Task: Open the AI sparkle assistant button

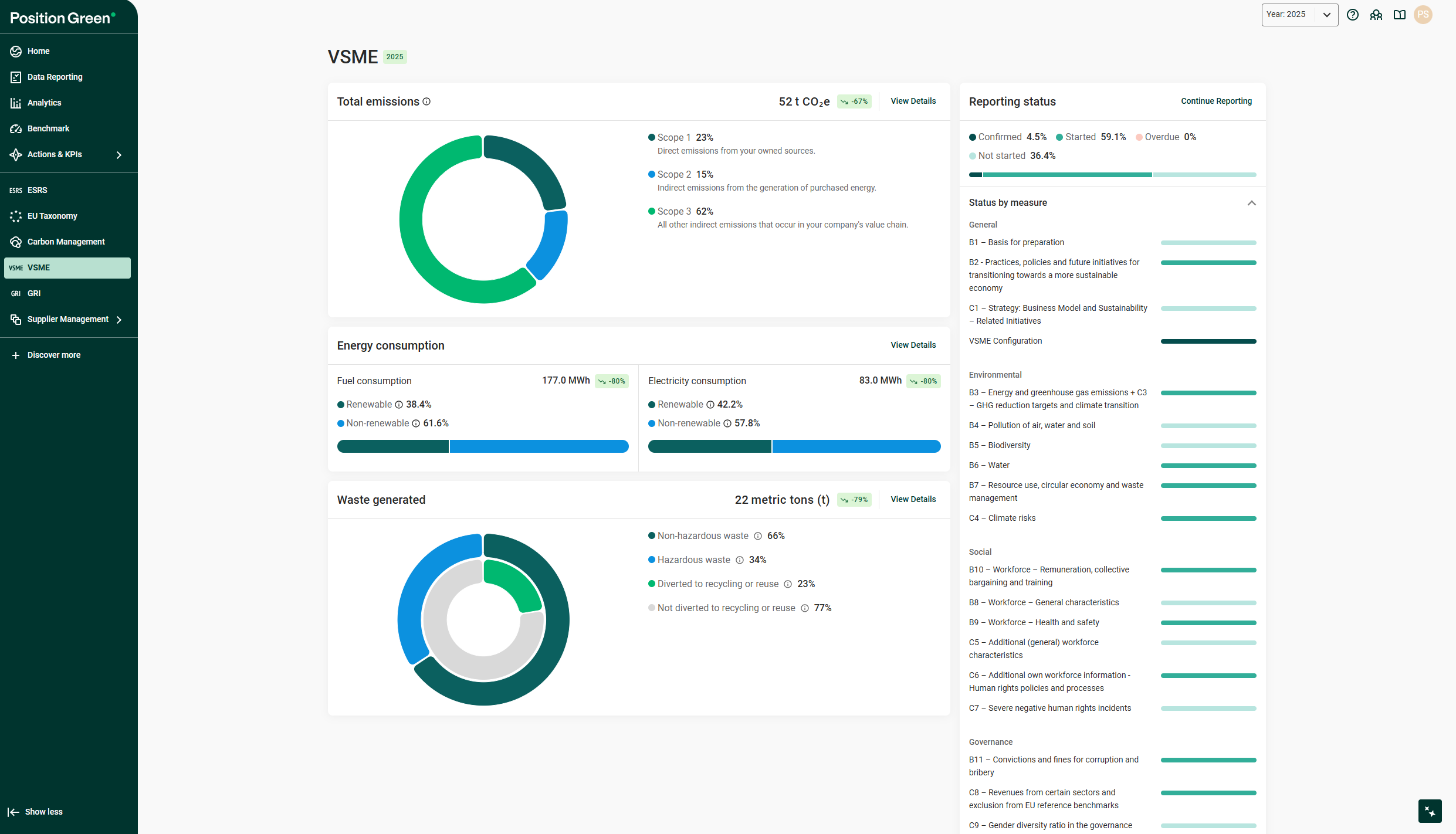Action: tap(1430, 811)
